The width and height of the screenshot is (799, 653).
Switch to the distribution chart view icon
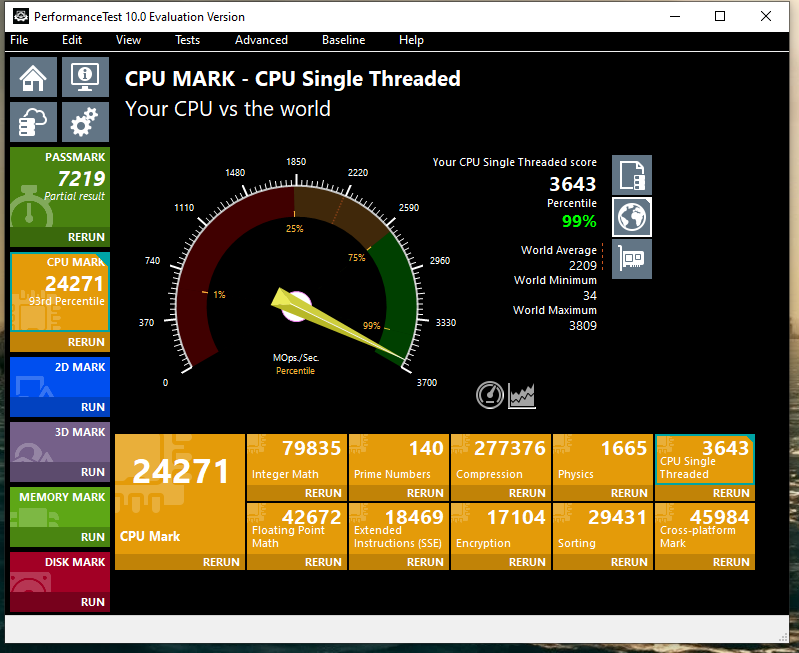pyautogui.click(x=522, y=396)
